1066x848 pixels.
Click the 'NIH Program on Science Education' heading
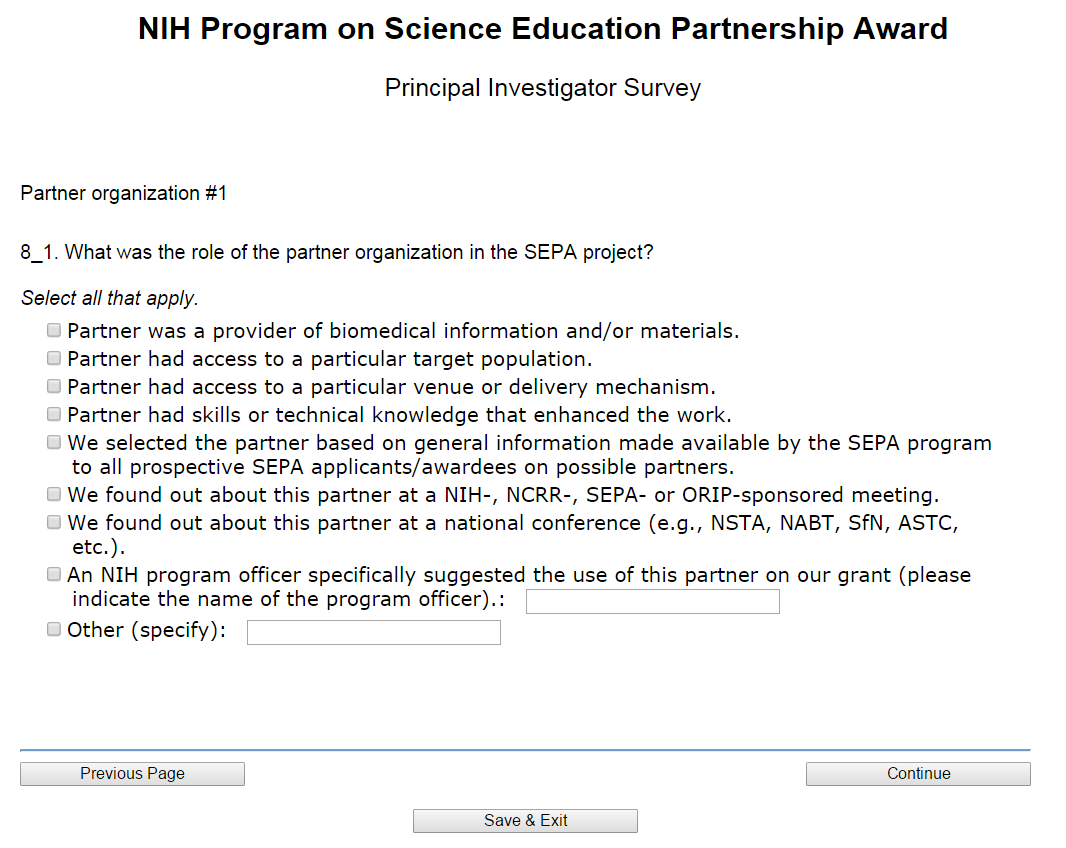point(543,29)
